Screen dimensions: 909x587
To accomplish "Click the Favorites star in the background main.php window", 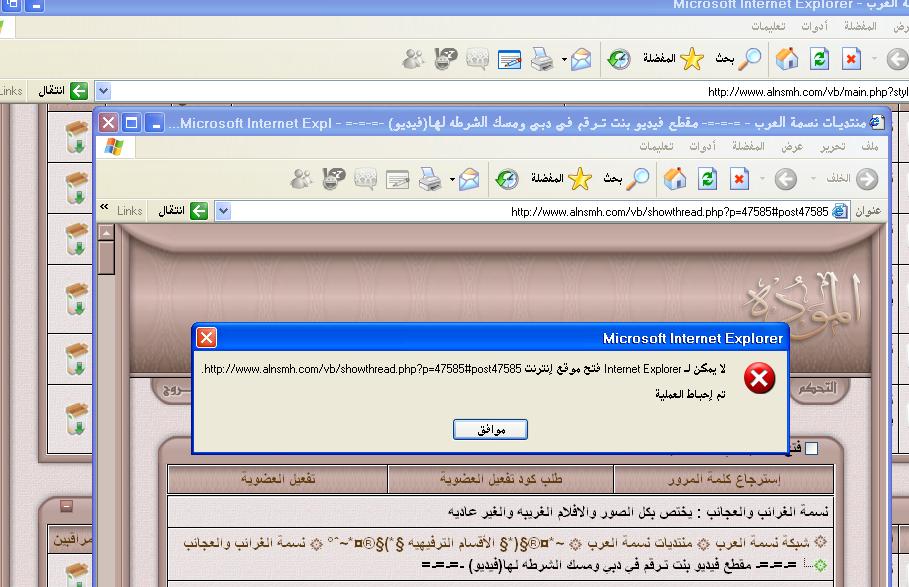I will tap(692, 59).
